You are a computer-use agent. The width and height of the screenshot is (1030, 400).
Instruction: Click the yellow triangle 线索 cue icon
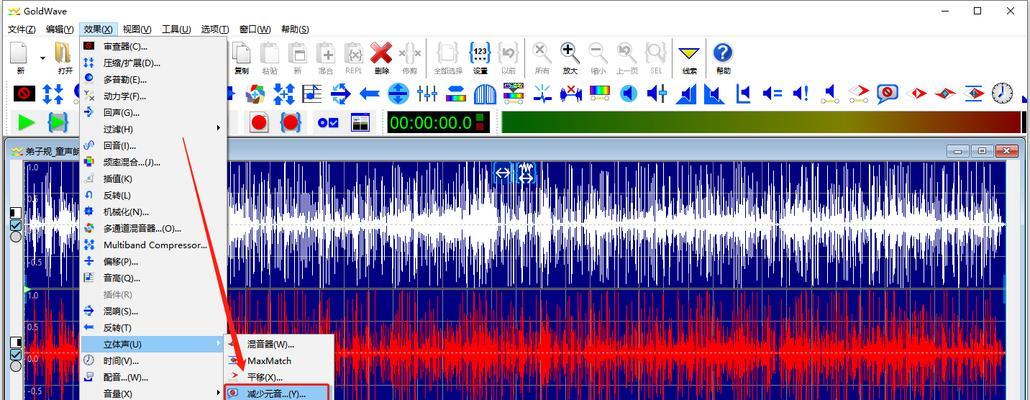pos(689,53)
